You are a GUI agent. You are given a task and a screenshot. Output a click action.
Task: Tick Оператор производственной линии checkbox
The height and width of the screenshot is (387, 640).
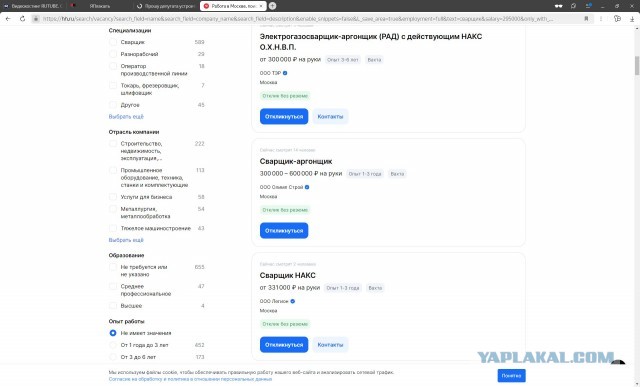click(113, 66)
